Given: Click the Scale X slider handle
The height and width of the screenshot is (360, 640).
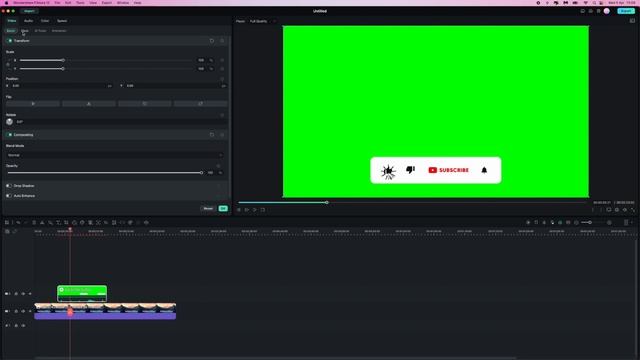Looking at the screenshot, I should [x=63, y=60].
